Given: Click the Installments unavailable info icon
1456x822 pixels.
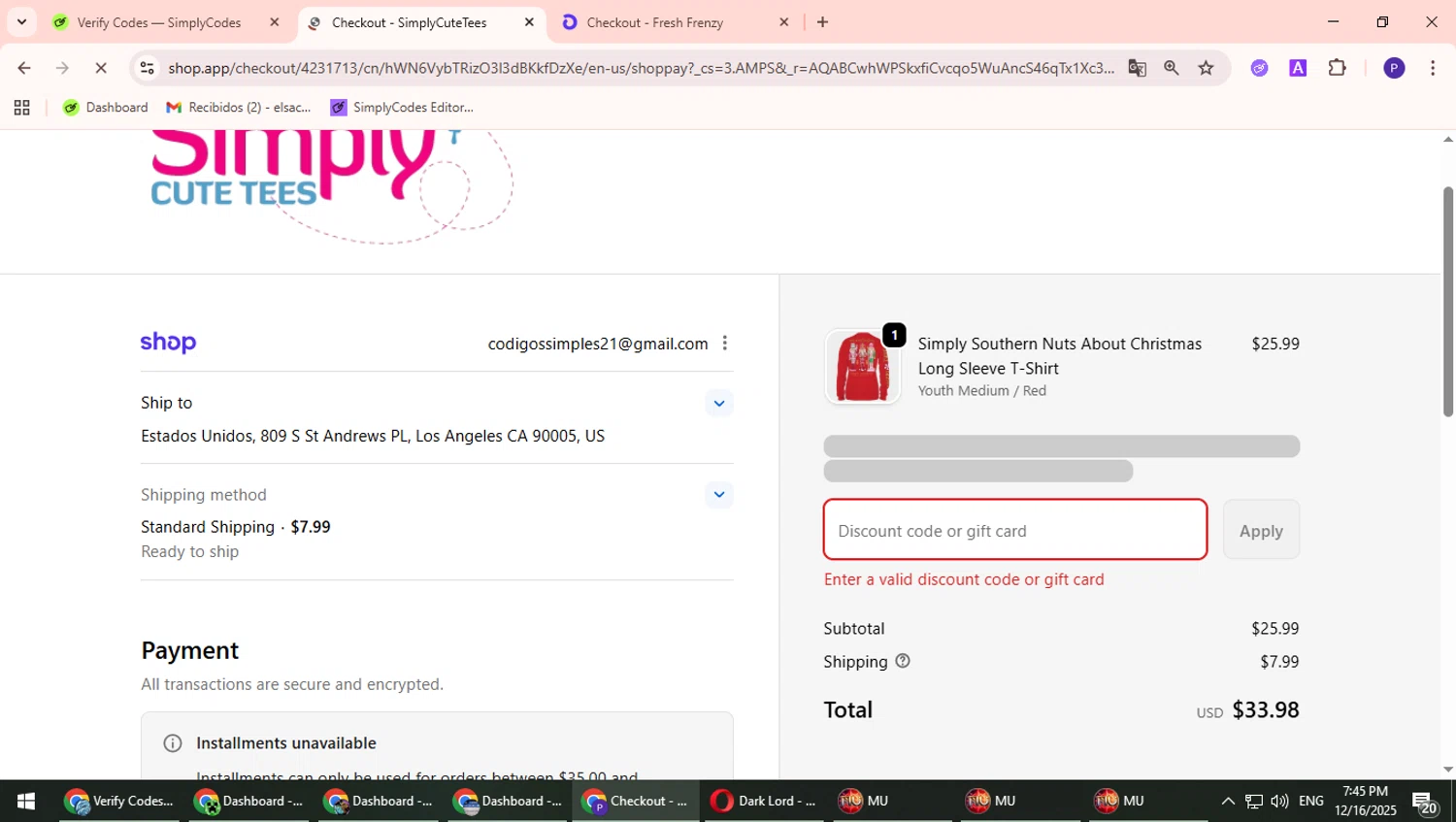Looking at the screenshot, I should (173, 743).
